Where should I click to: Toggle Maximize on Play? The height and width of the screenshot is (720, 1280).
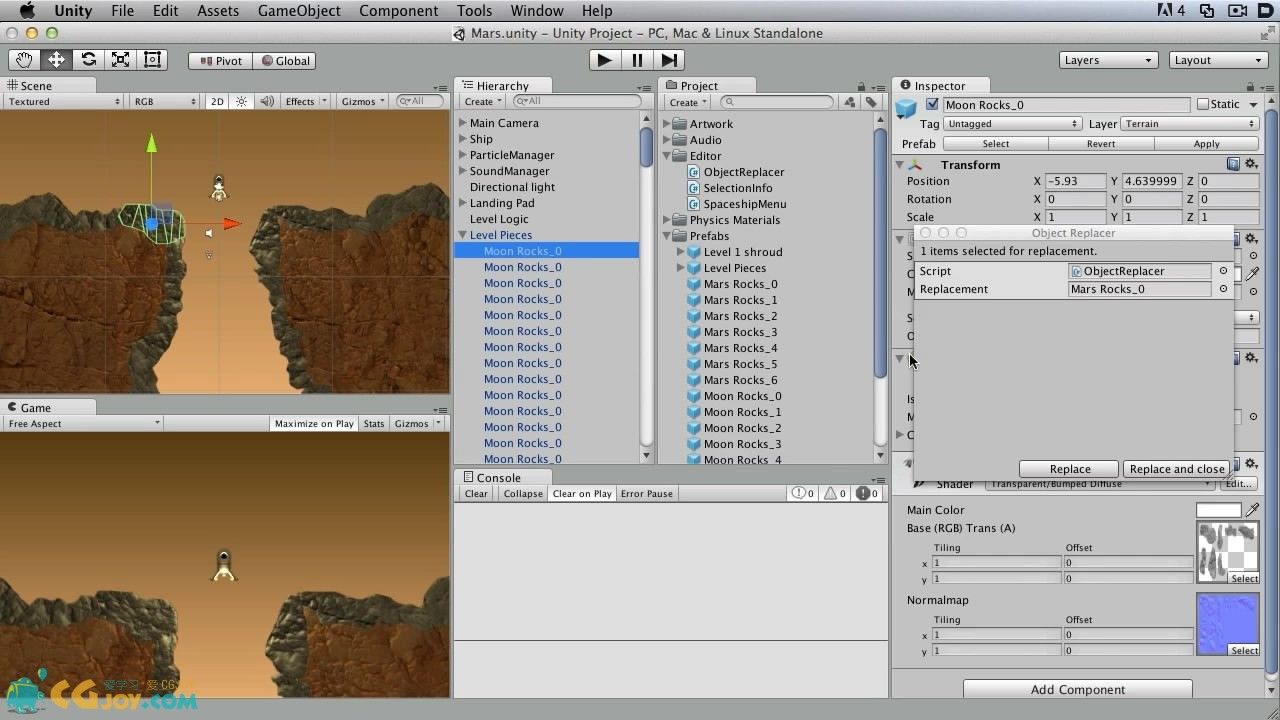coord(314,423)
